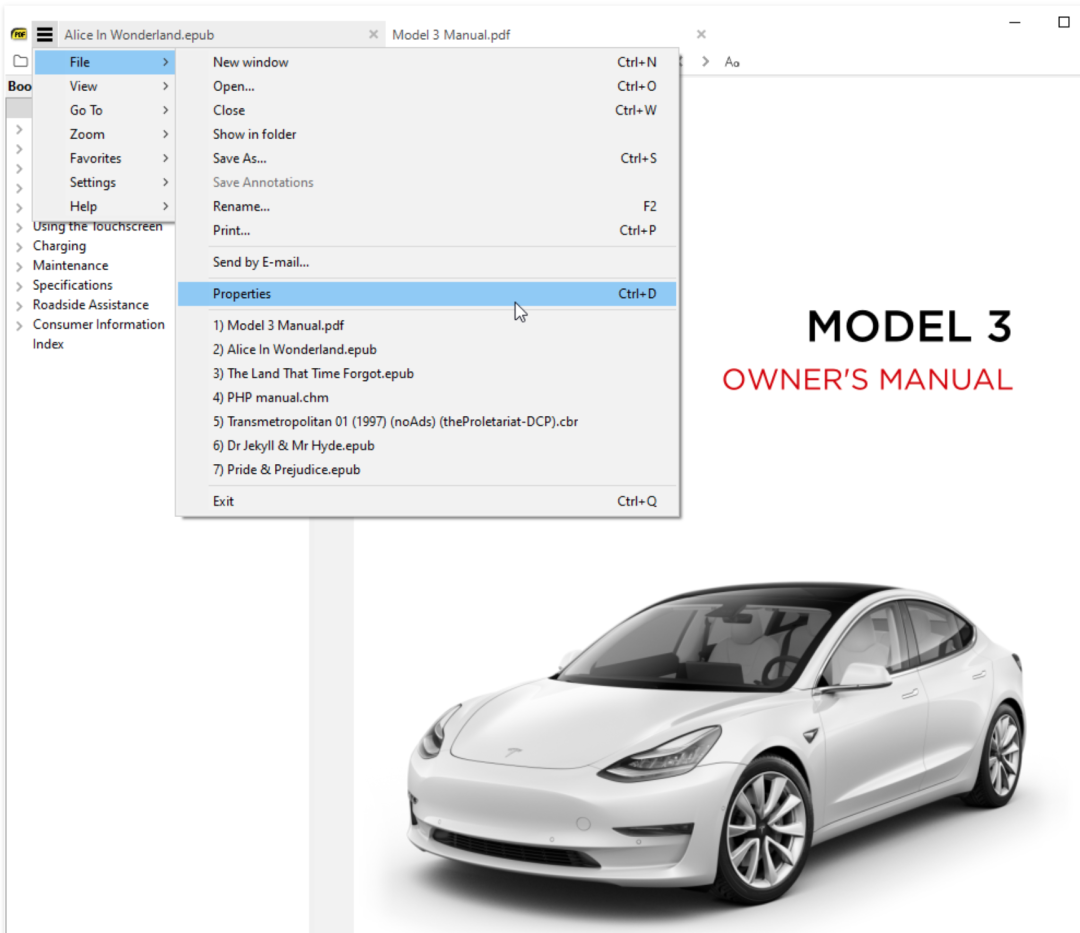The width and height of the screenshot is (1080, 933).
Task: Close the Alice In Wonderland.epub tab
Action: click(x=373, y=34)
